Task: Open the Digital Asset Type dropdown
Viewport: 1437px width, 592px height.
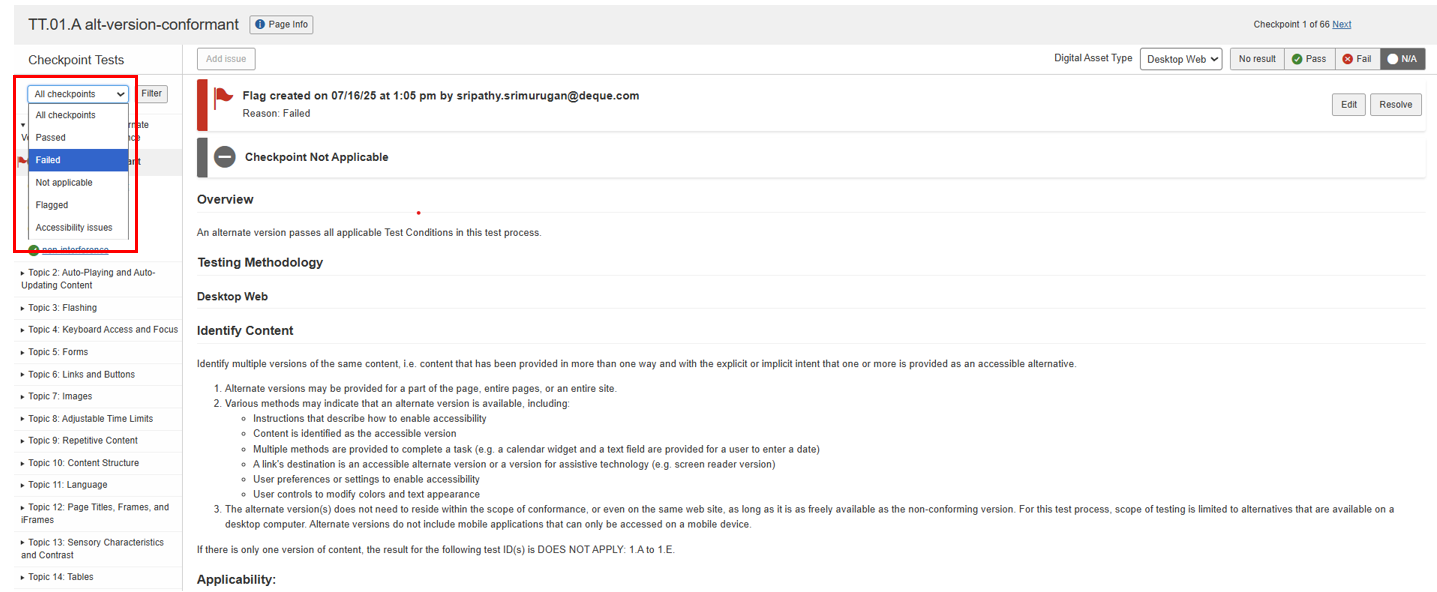Action: (1181, 59)
